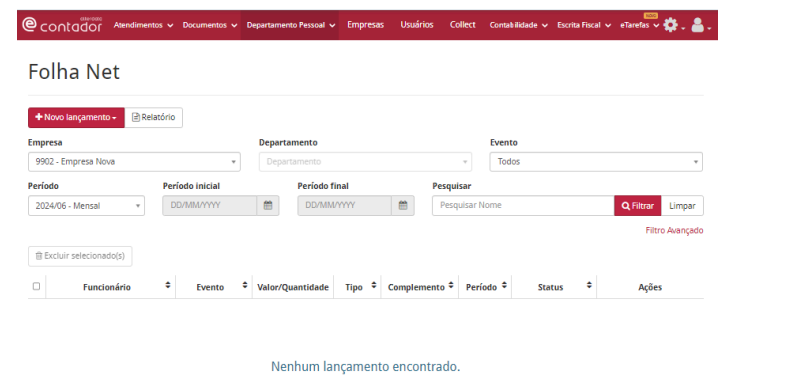Viewport: 793px width, 387px height.
Task: Sort by the Status column arrows
Action: pyautogui.click(x=589, y=286)
